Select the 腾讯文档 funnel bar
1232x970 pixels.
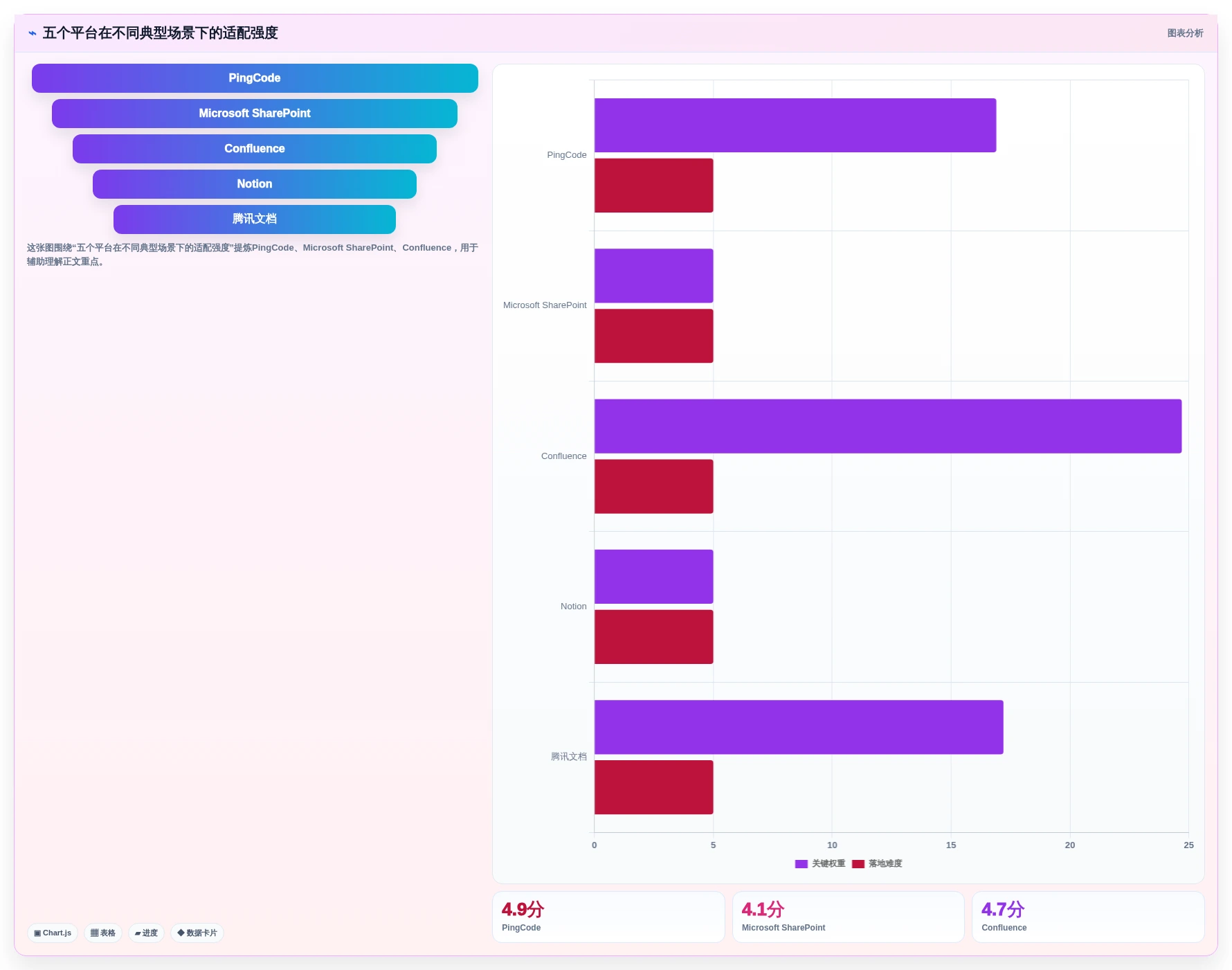click(x=255, y=219)
